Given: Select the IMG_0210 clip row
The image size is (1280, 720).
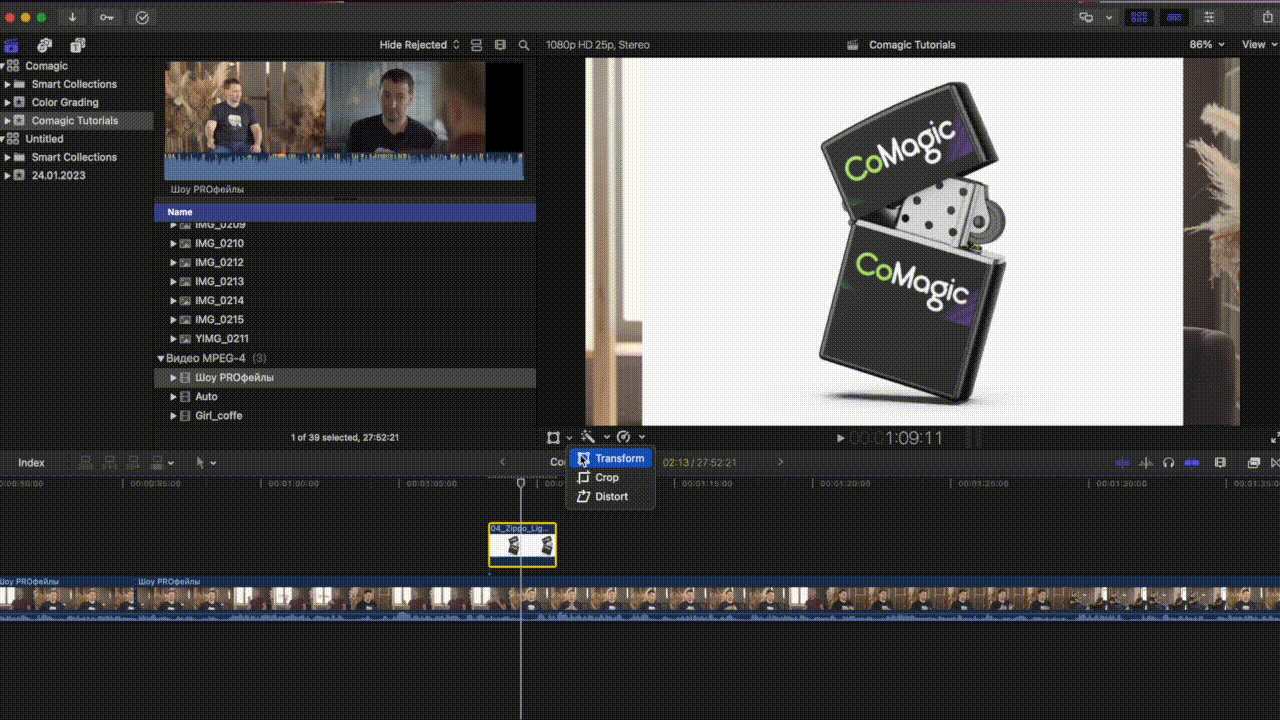Looking at the screenshot, I should pos(345,243).
